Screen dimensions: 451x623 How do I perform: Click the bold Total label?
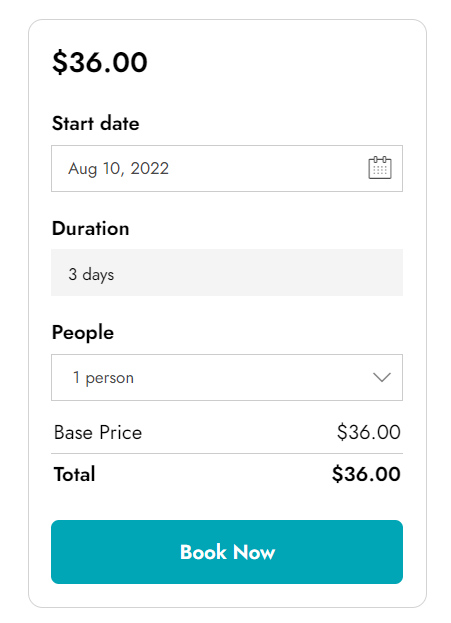(74, 474)
